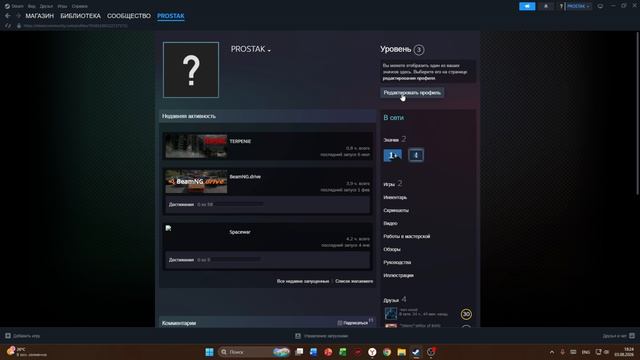
Task: Click the plus icon for adding a game
Action: click(x=8, y=336)
